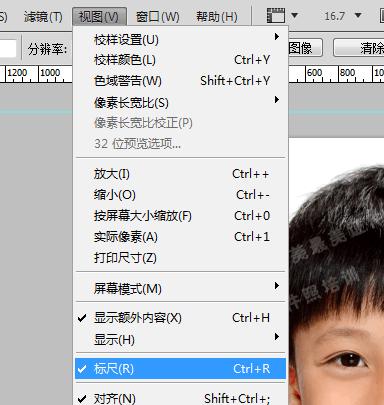Toggle 对齐(N) snap option
The height and width of the screenshot is (405, 384).
(181, 398)
